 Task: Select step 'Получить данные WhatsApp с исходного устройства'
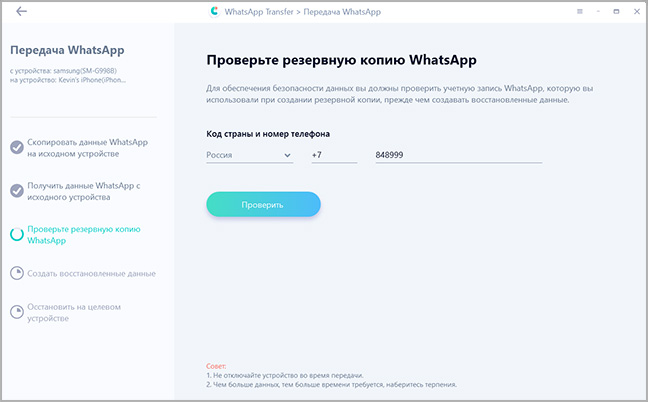(x=84, y=191)
